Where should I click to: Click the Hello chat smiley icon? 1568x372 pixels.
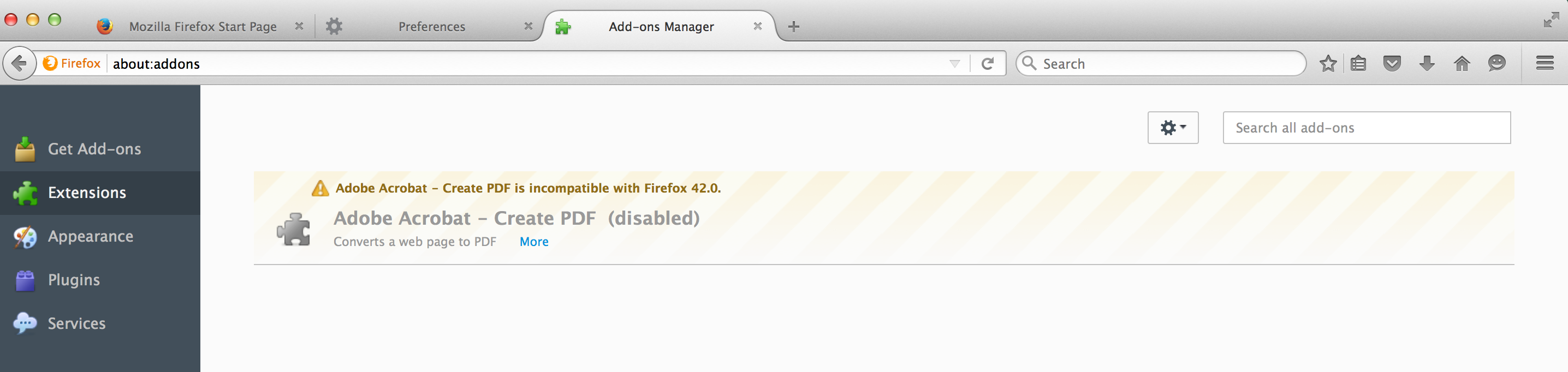tap(1496, 63)
